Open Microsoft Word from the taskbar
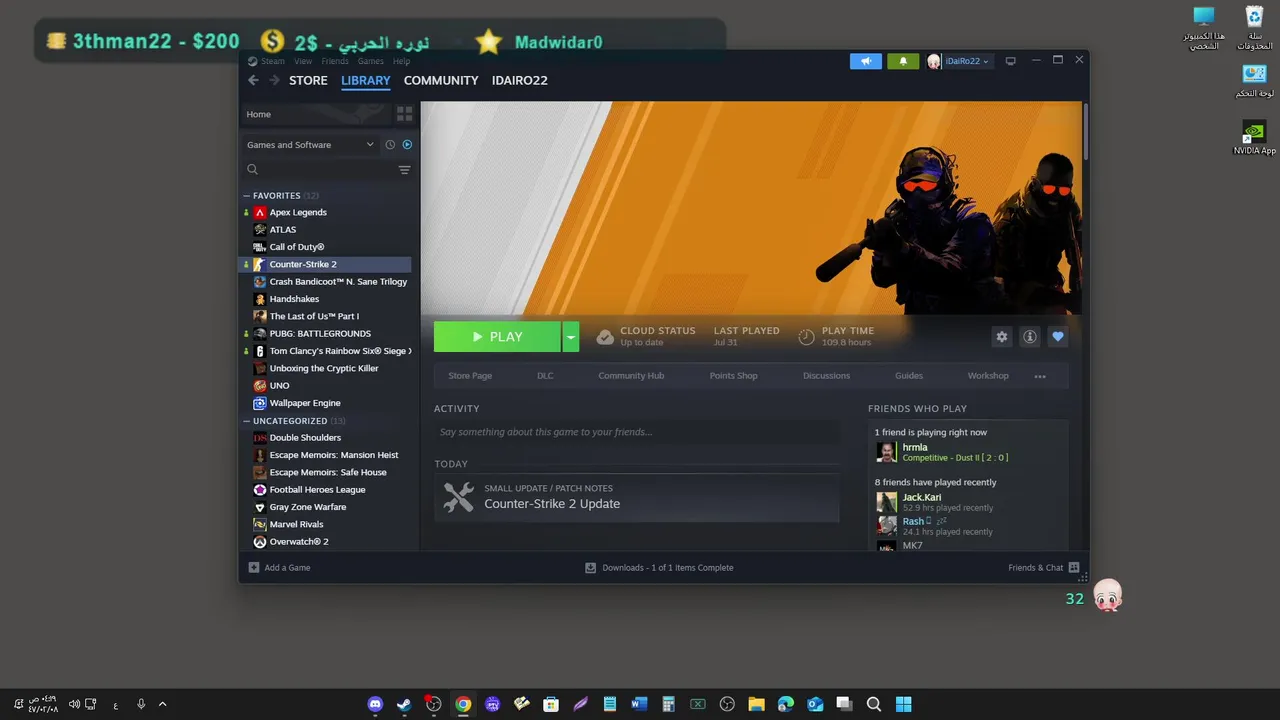Viewport: 1280px width, 720px height. tap(639, 704)
